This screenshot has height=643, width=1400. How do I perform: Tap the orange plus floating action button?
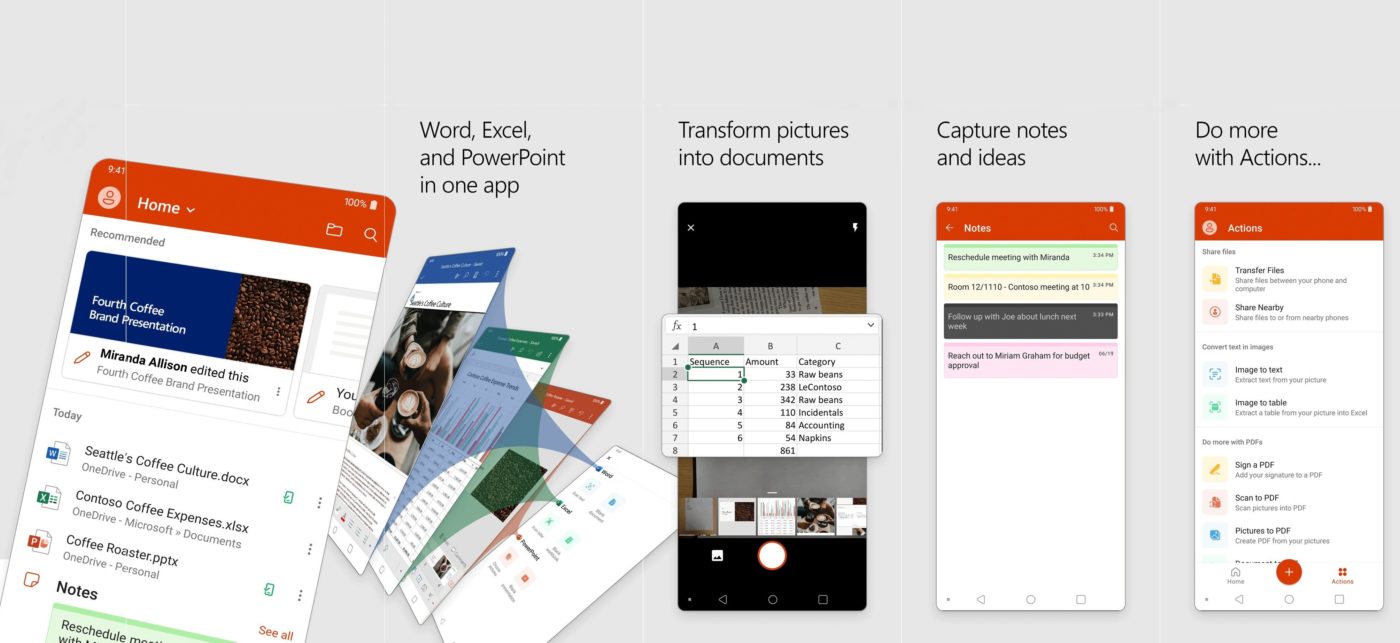coord(1289,572)
